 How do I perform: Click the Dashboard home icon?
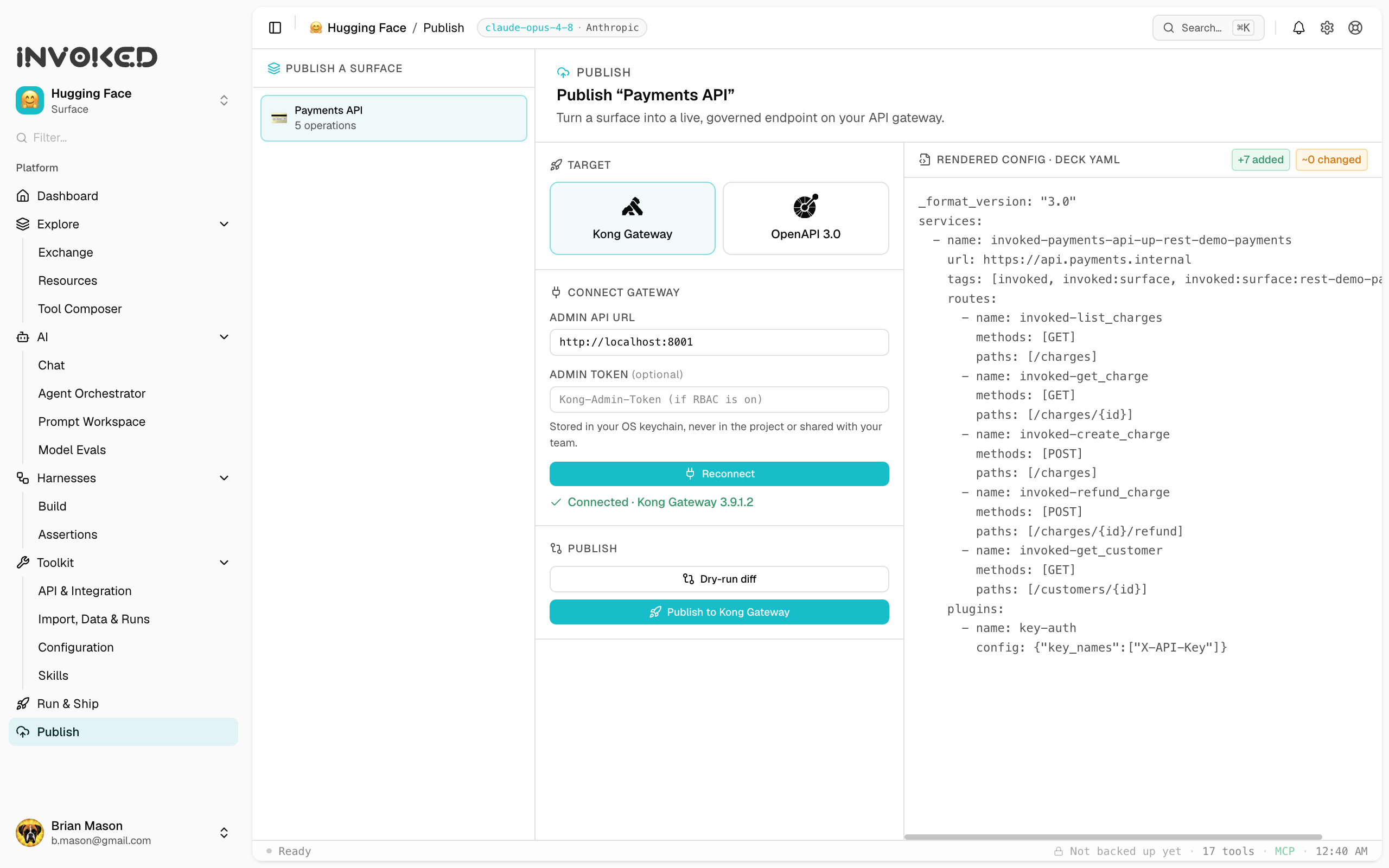tap(23, 196)
